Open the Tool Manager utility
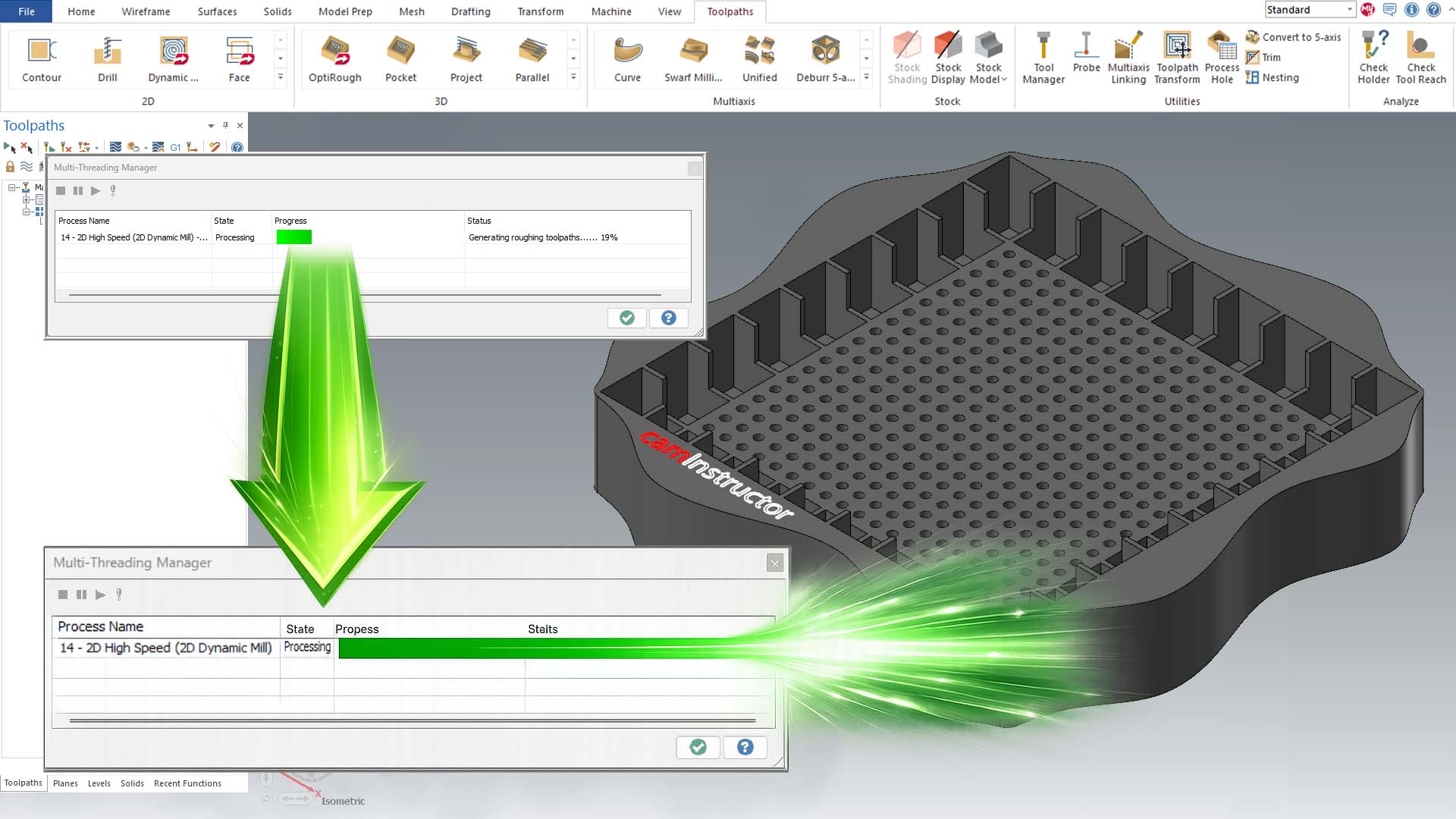Viewport: 1456px width, 819px height. point(1043,58)
